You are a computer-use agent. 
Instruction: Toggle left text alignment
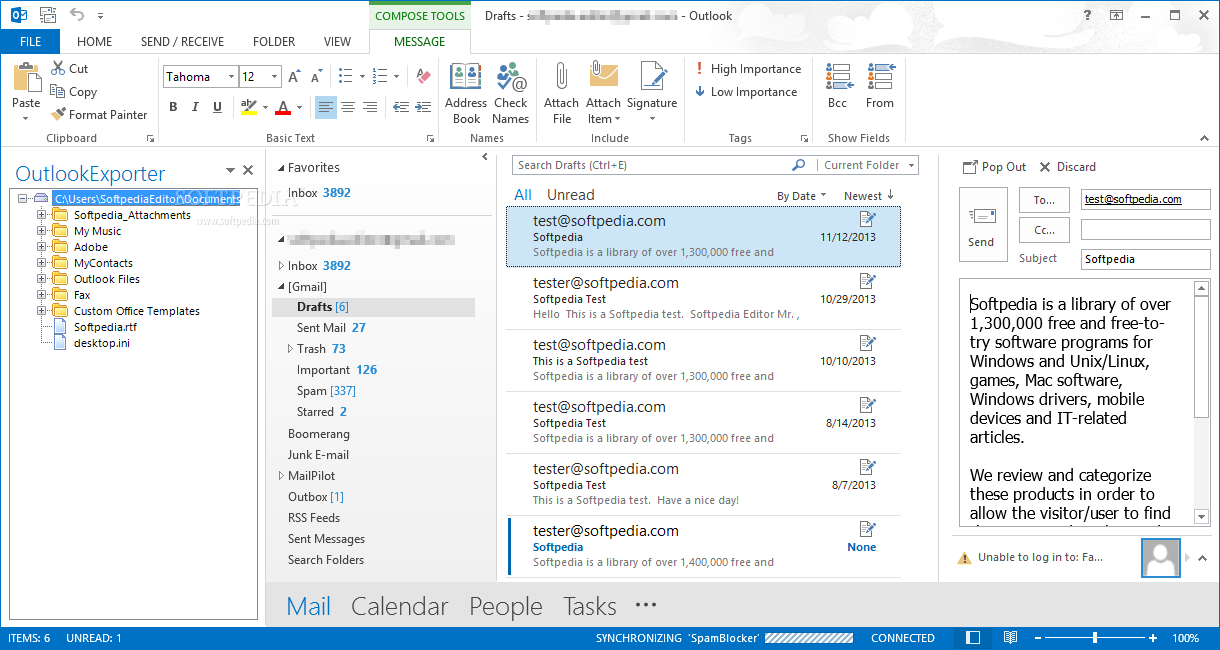[x=326, y=107]
